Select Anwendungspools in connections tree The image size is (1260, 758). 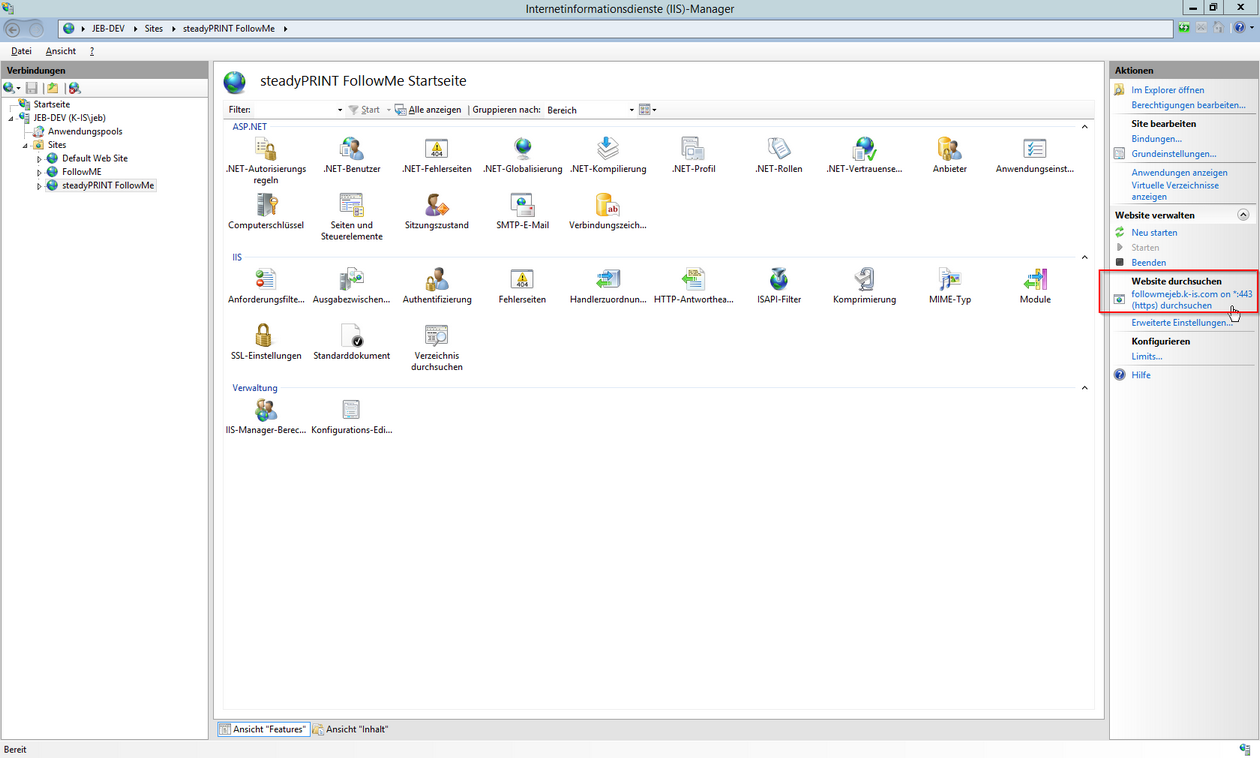[x=85, y=131]
